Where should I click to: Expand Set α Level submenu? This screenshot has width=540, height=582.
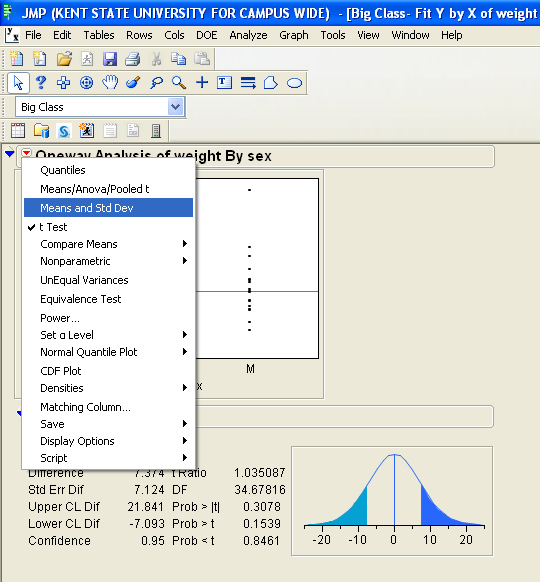(x=108, y=335)
